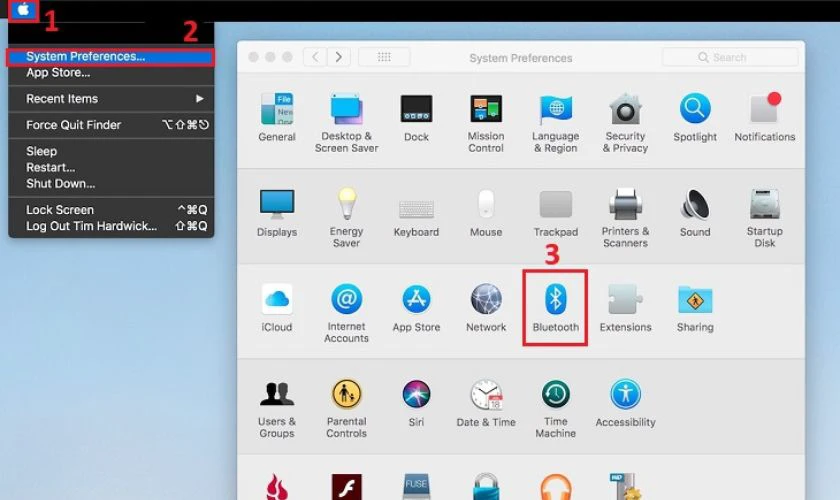Screen dimensions: 840x500
Task: Open the Network preferences icon
Action: [x=486, y=308]
